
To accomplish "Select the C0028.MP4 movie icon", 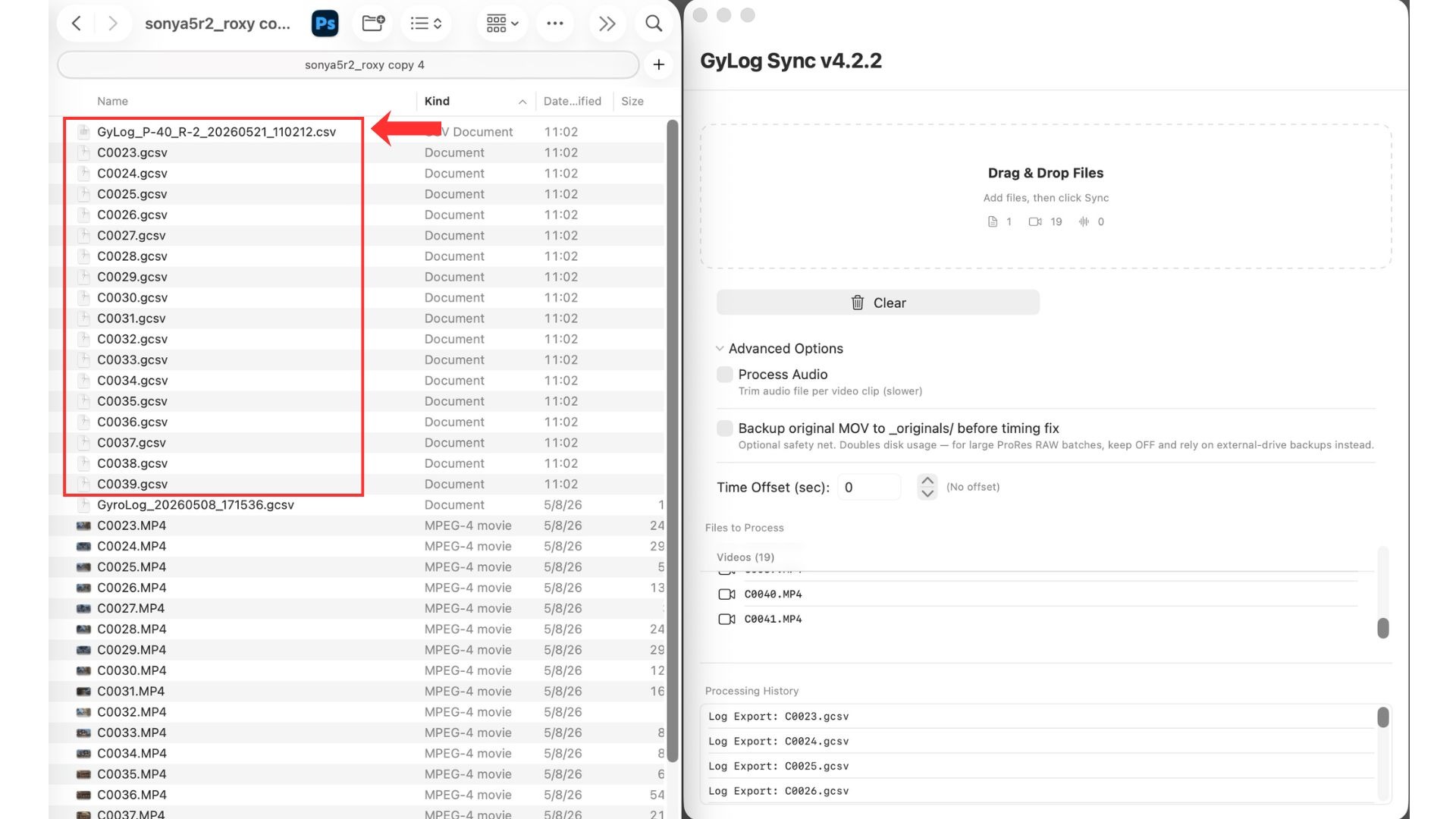I will point(83,629).
